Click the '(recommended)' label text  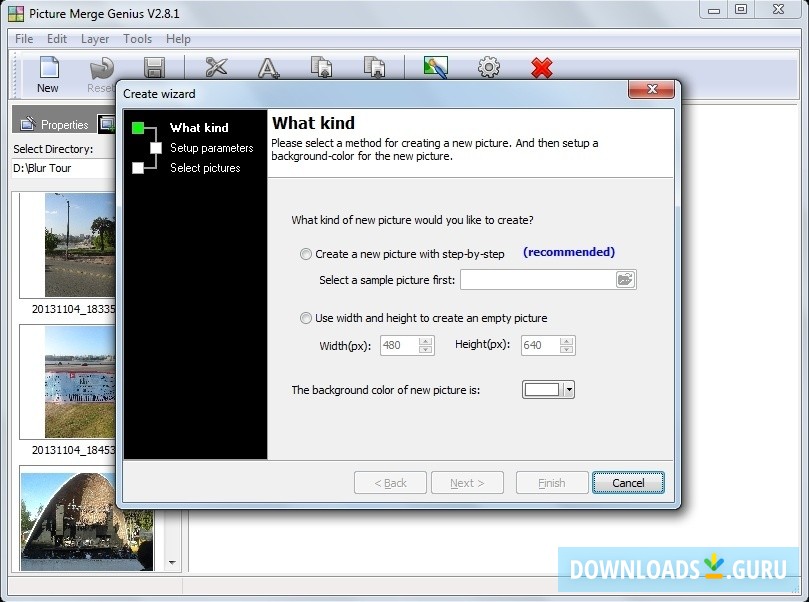point(569,252)
